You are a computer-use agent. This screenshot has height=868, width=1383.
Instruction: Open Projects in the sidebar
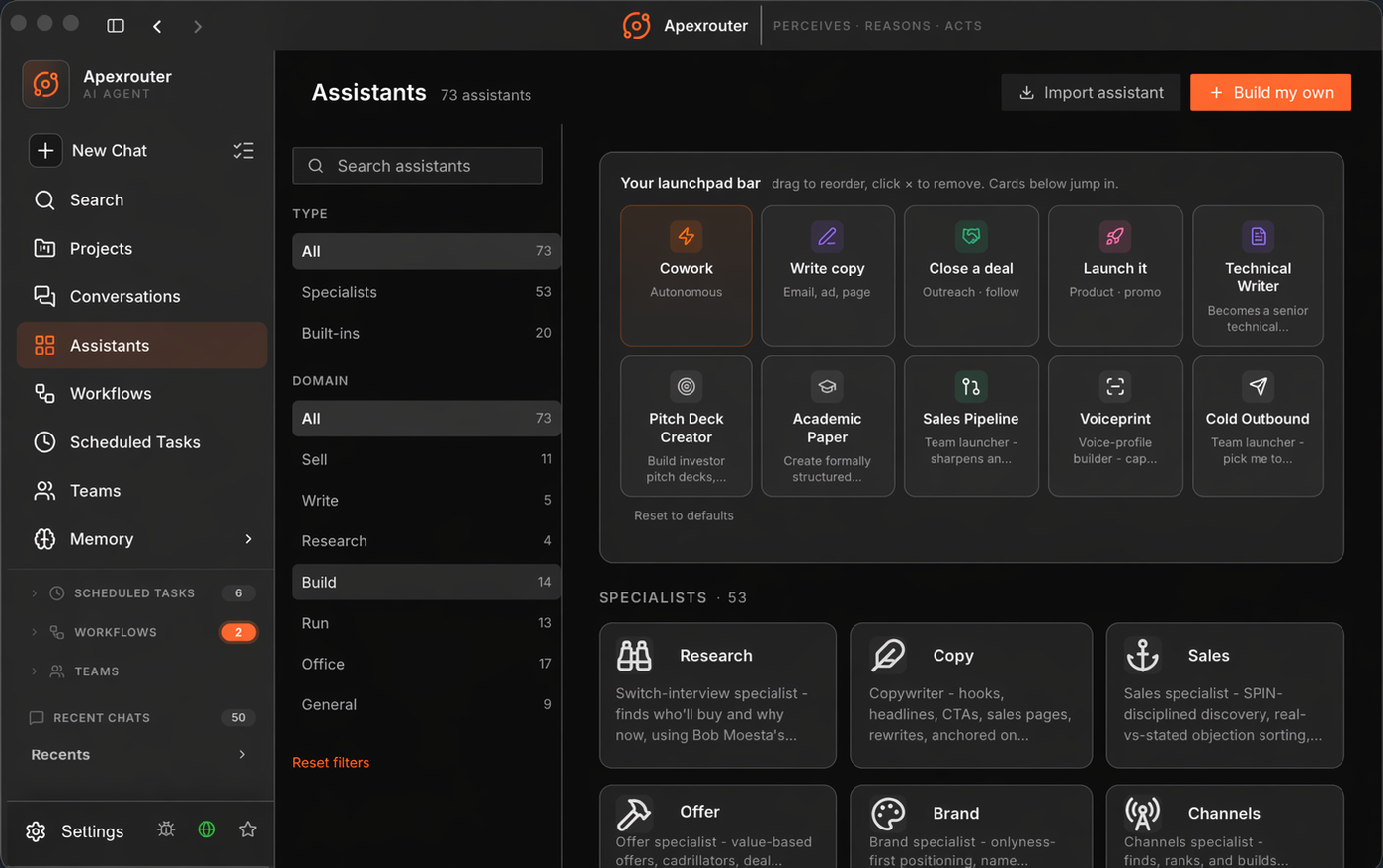point(141,248)
